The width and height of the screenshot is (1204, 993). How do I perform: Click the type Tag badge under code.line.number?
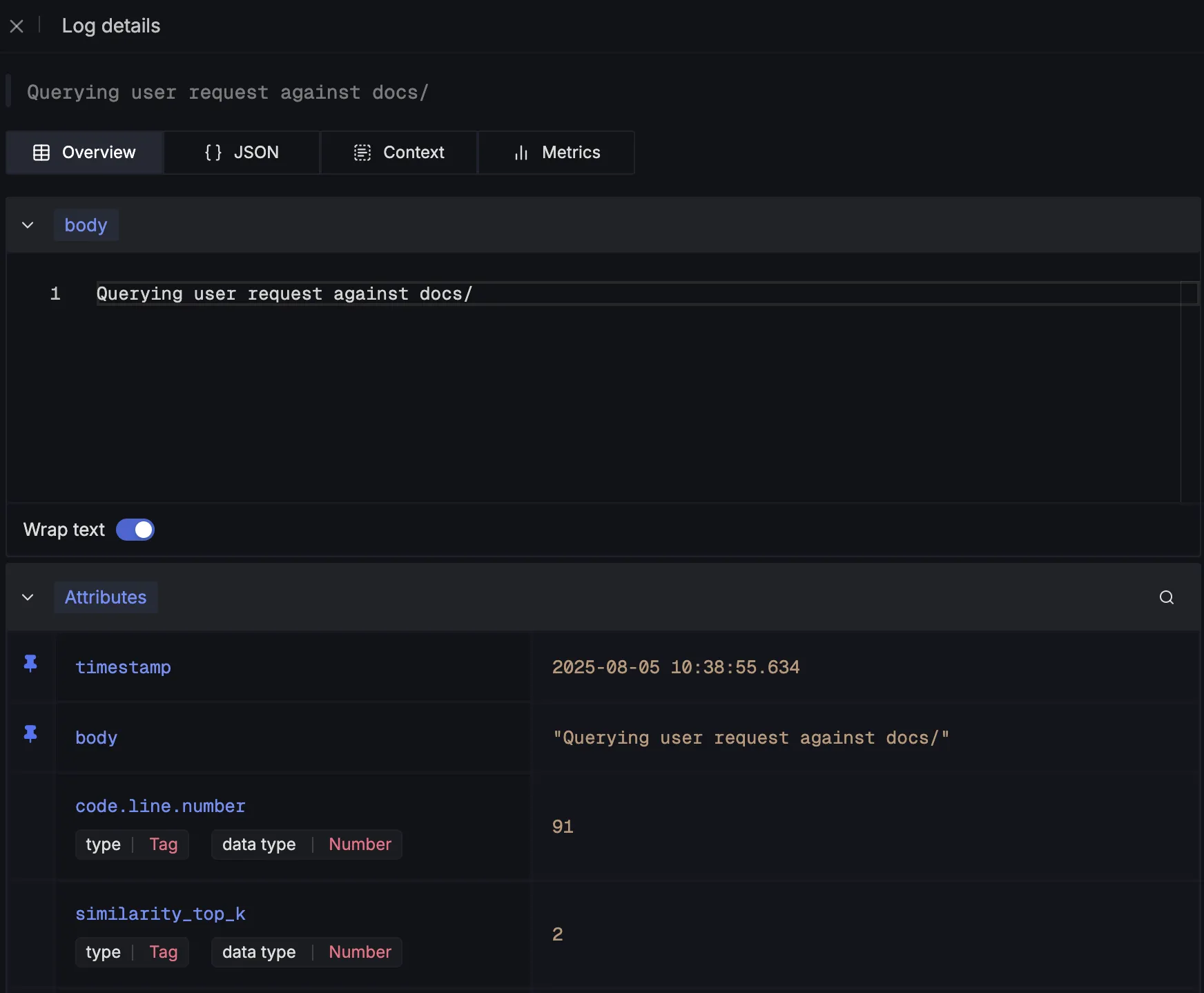(132, 845)
